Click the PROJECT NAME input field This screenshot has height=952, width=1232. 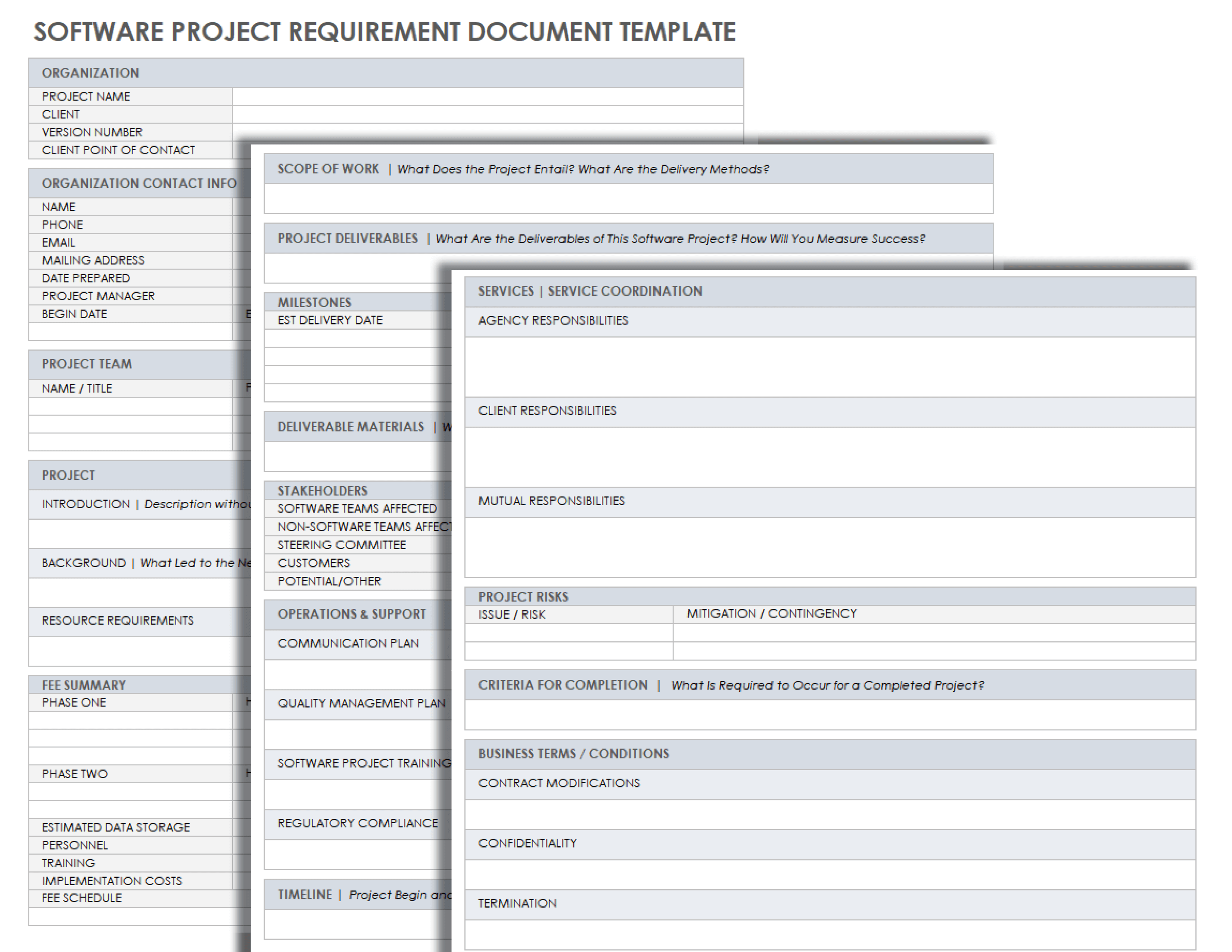coord(487,96)
